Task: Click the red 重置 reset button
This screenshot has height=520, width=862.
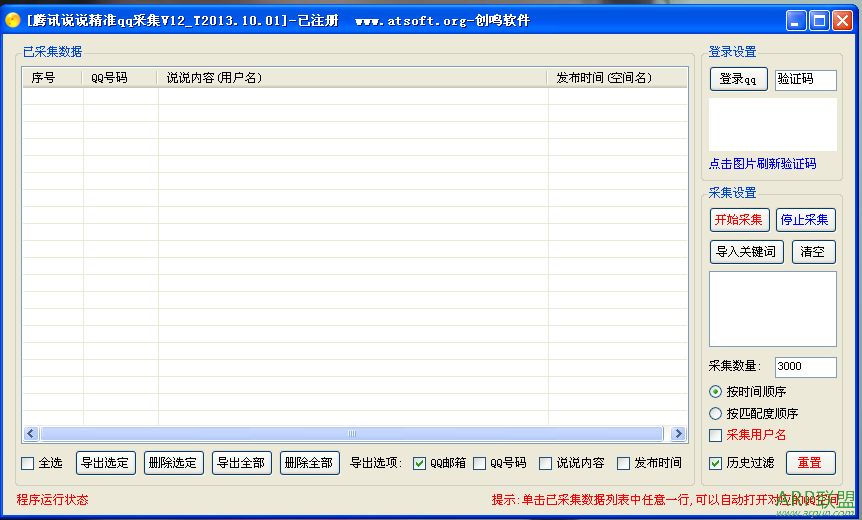Action: (x=810, y=463)
